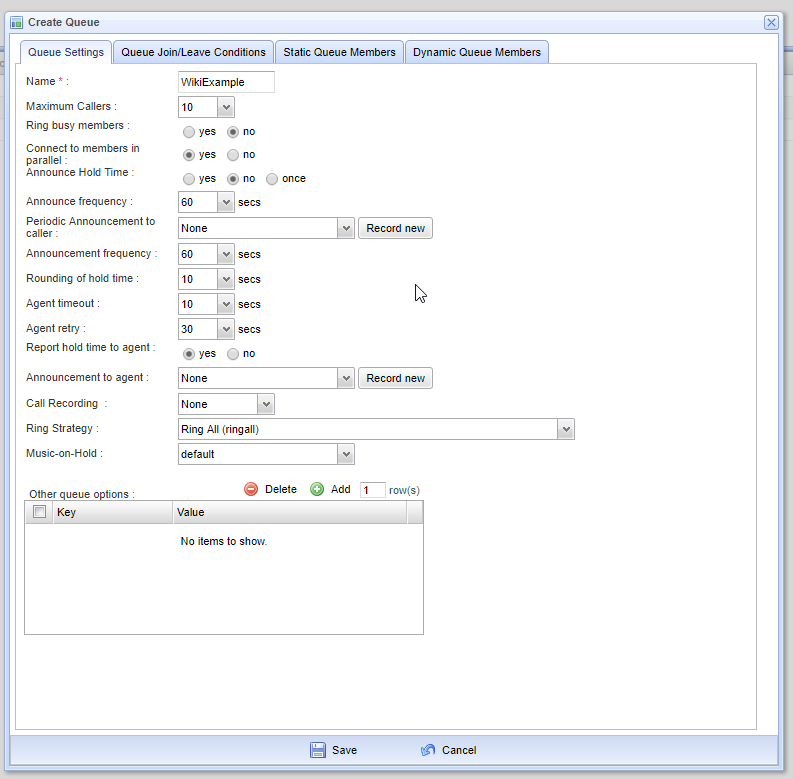
Task: Click the red Delete row icon
Action: (x=251, y=489)
